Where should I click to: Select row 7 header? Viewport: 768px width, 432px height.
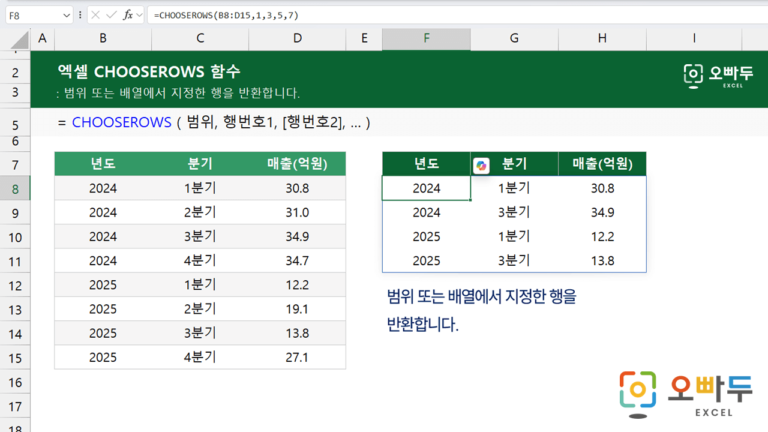coord(15,165)
